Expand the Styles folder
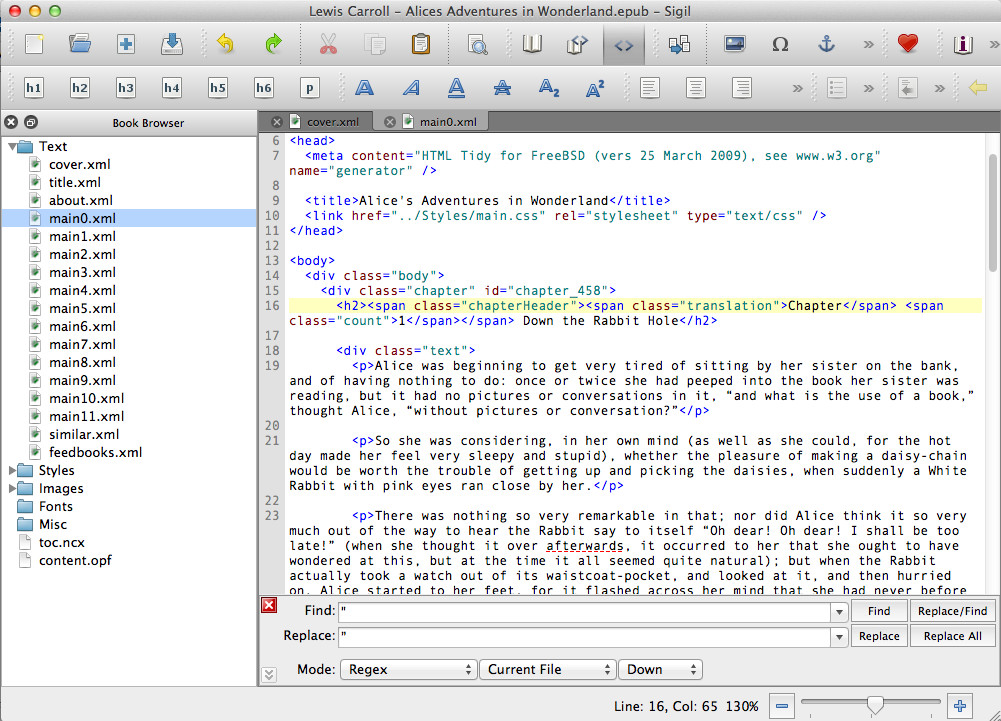Viewport: 1001px width, 721px height. tap(12, 471)
